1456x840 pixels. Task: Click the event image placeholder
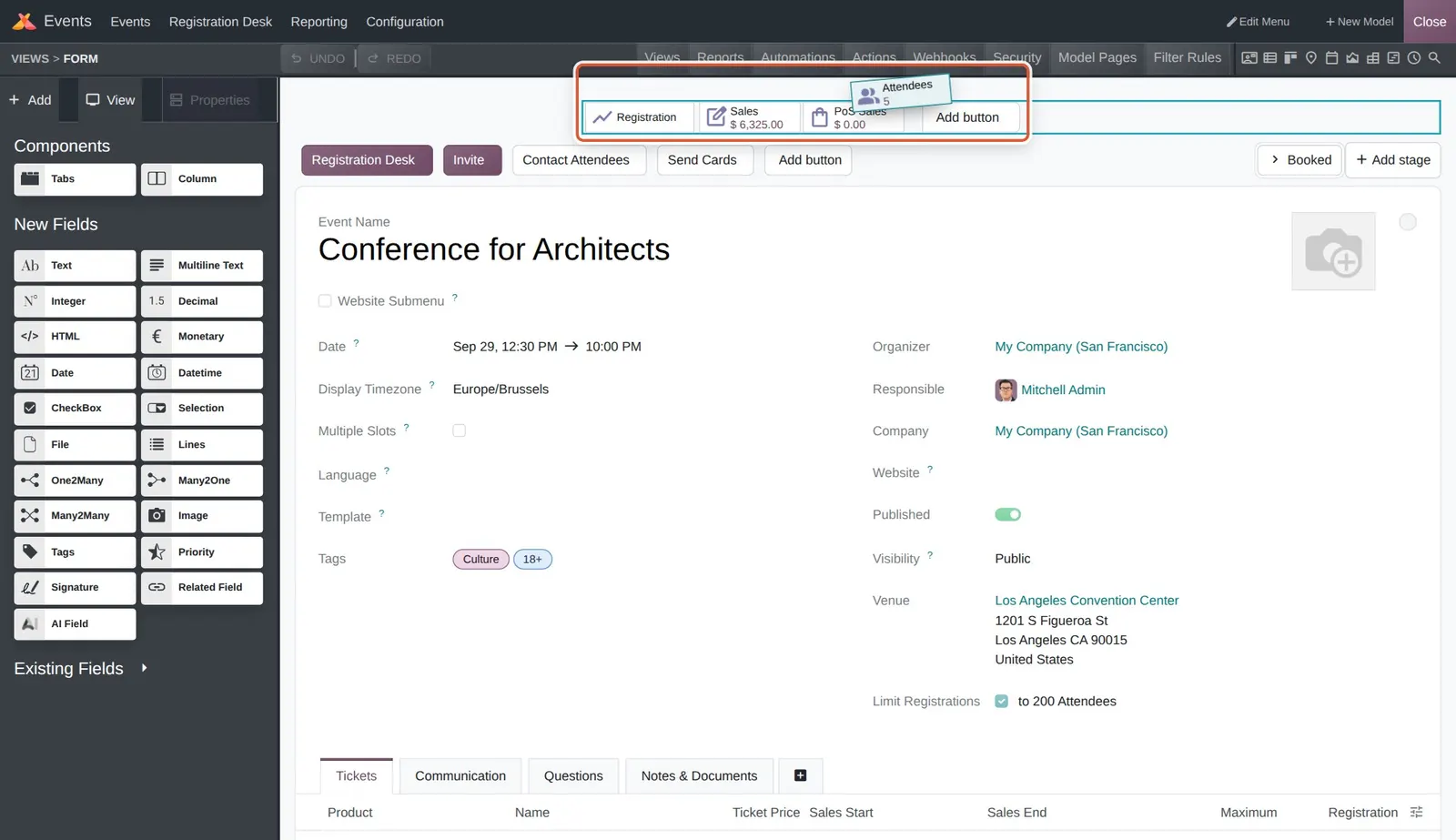tap(1333, 252)
